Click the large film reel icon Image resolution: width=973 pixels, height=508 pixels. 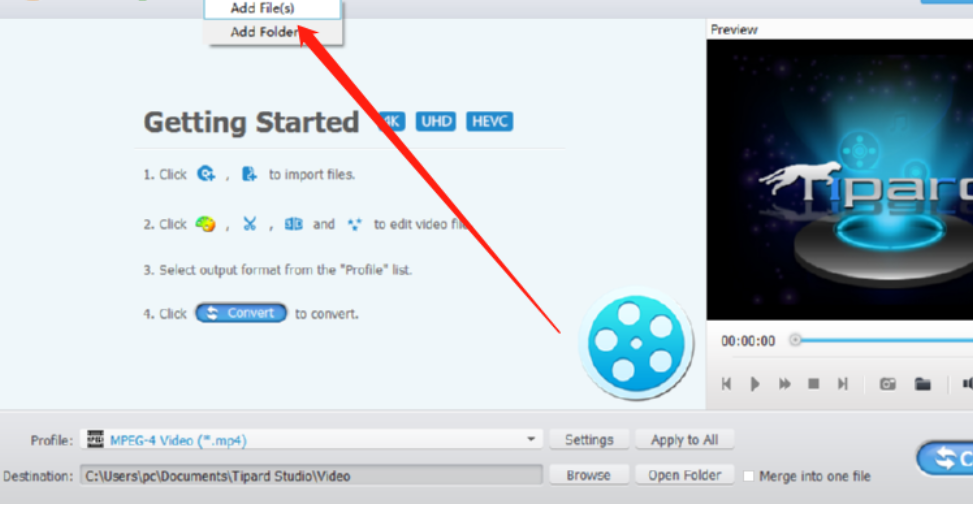point(636,343)
